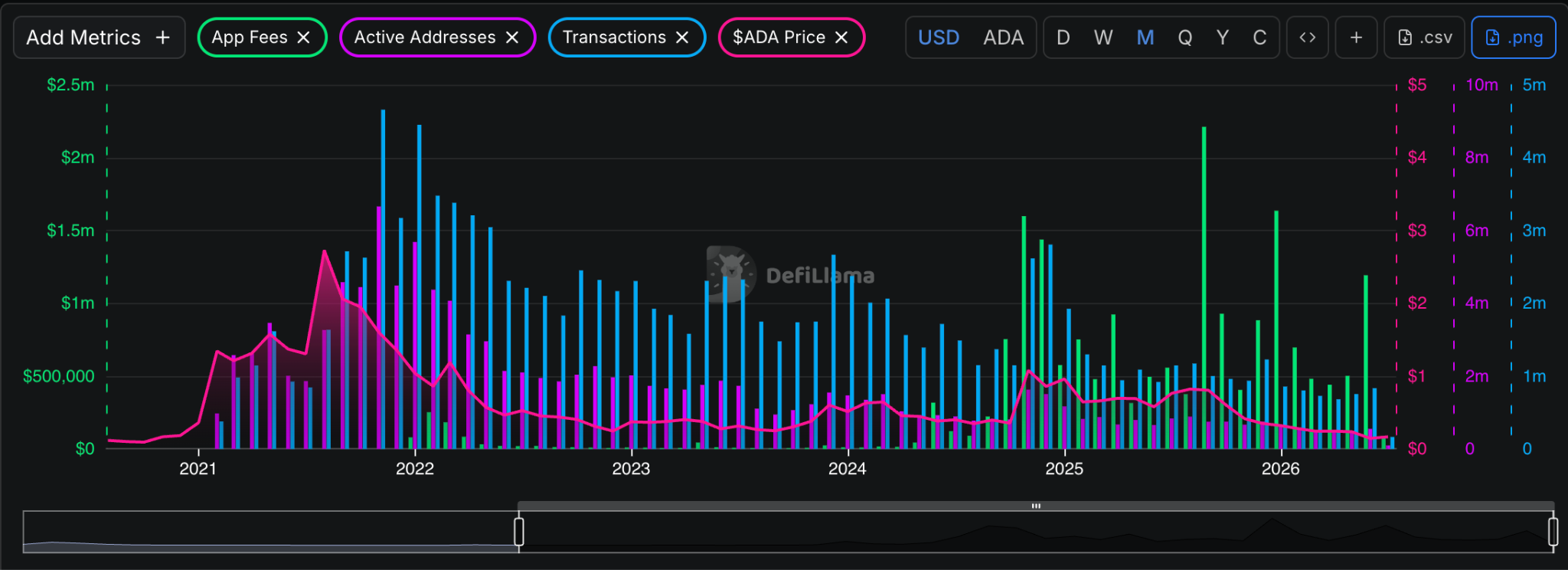This screenshot has width=1568, height=570.
Task: Click the $500,000 App Fees axis label
Action: click(x=59, y=376)
